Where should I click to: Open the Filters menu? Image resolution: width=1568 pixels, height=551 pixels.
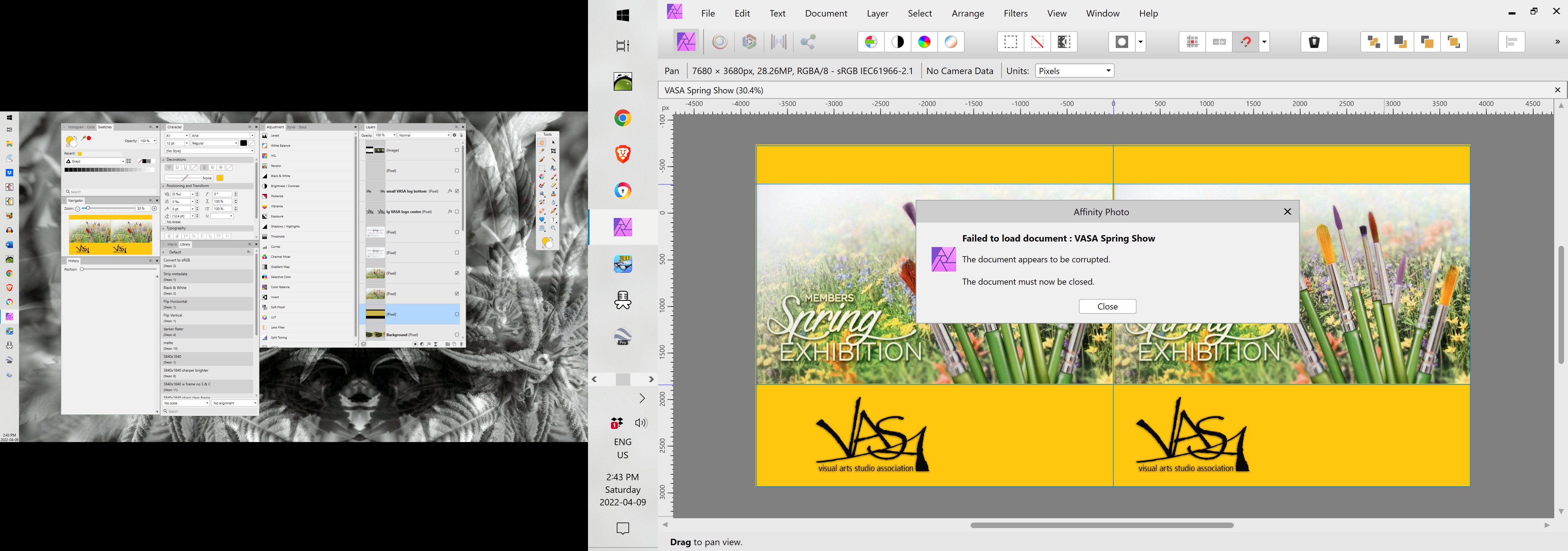tap(1016, 13)
